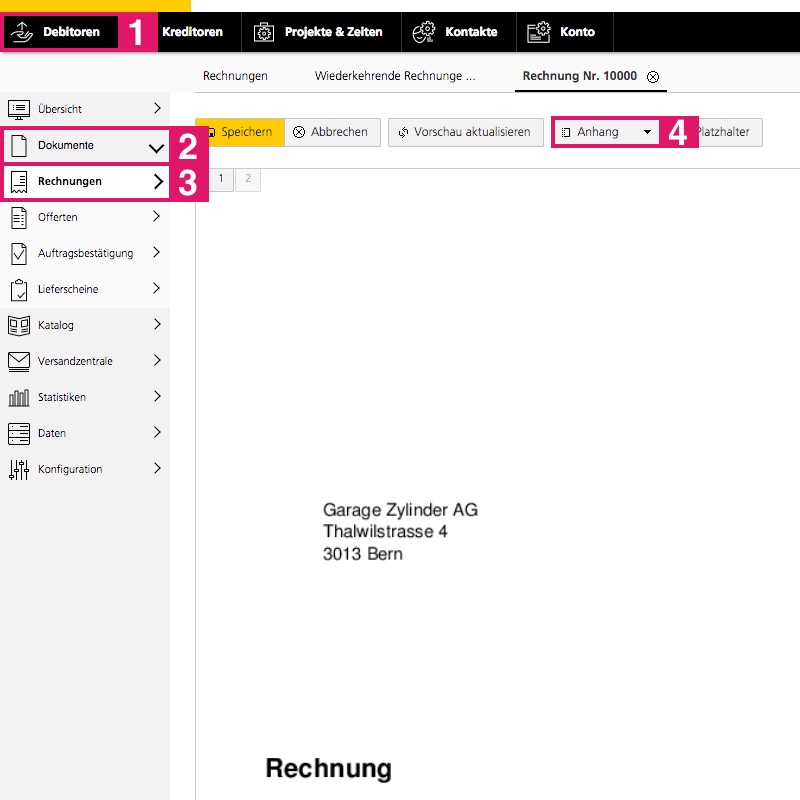Image resolution: width=800 pixels, height=800 pixels.
Task: Click the Konfiguration sliders icon
Action: pos(18,469)
